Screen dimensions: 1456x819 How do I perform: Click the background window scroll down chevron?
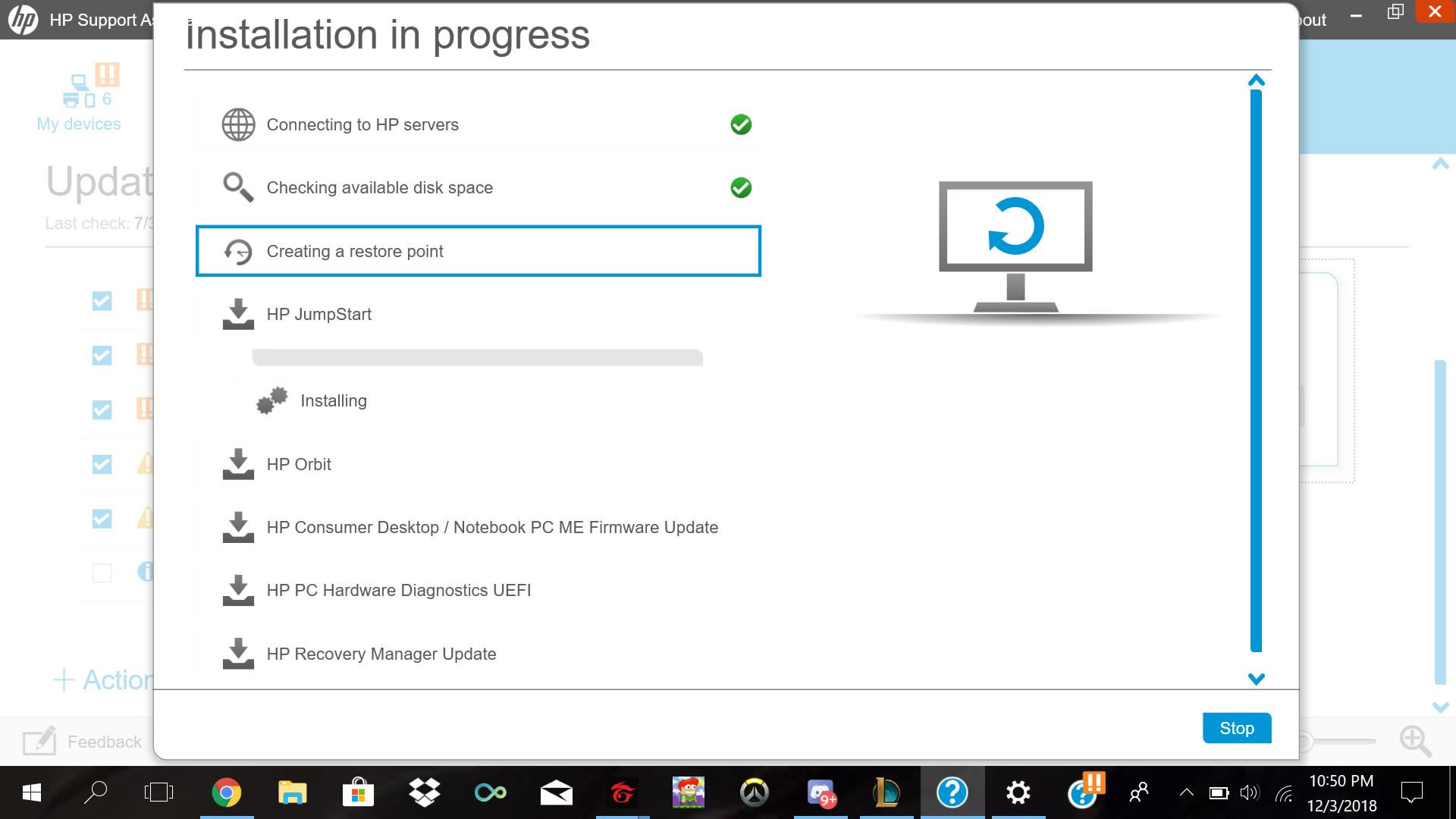[1441, 707]
